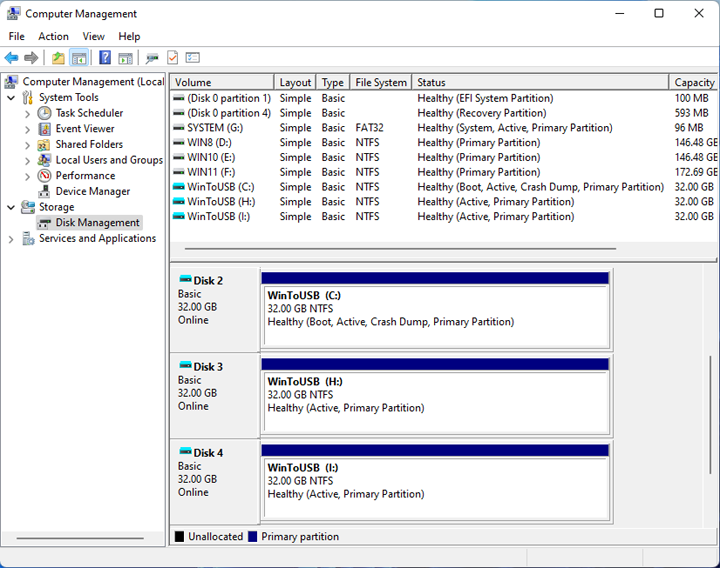Select the WinToUSB (I:) partition on Disk 4
The image size is (720, 568).
point(435,482)
